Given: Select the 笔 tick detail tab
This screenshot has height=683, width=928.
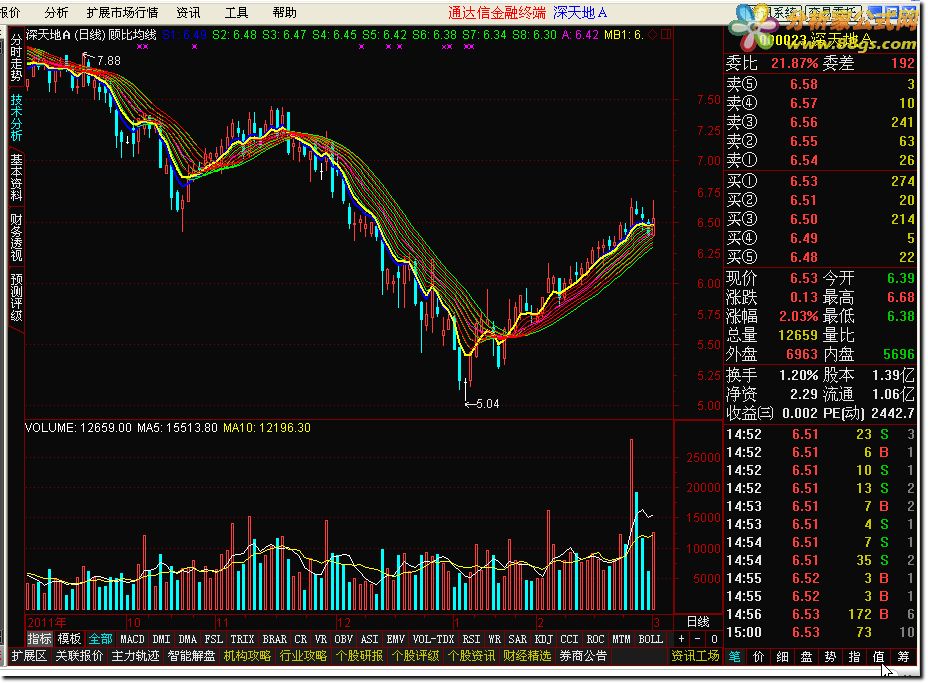Looking at the screenshot, I should pyautogui.click(x=734, y=656).
